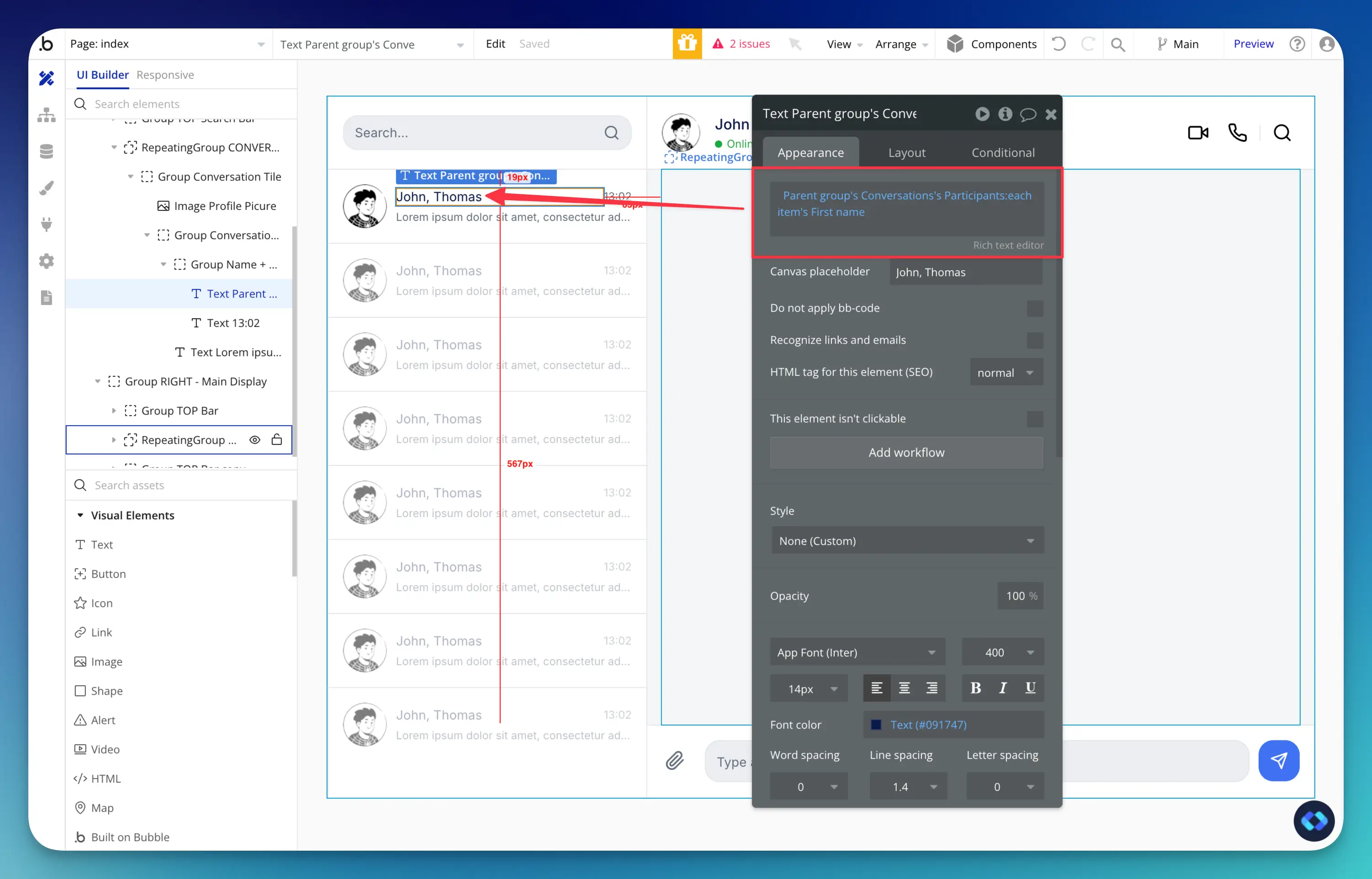
Task: Check This element isn't clickable box
Action: tap(1035, 419)
